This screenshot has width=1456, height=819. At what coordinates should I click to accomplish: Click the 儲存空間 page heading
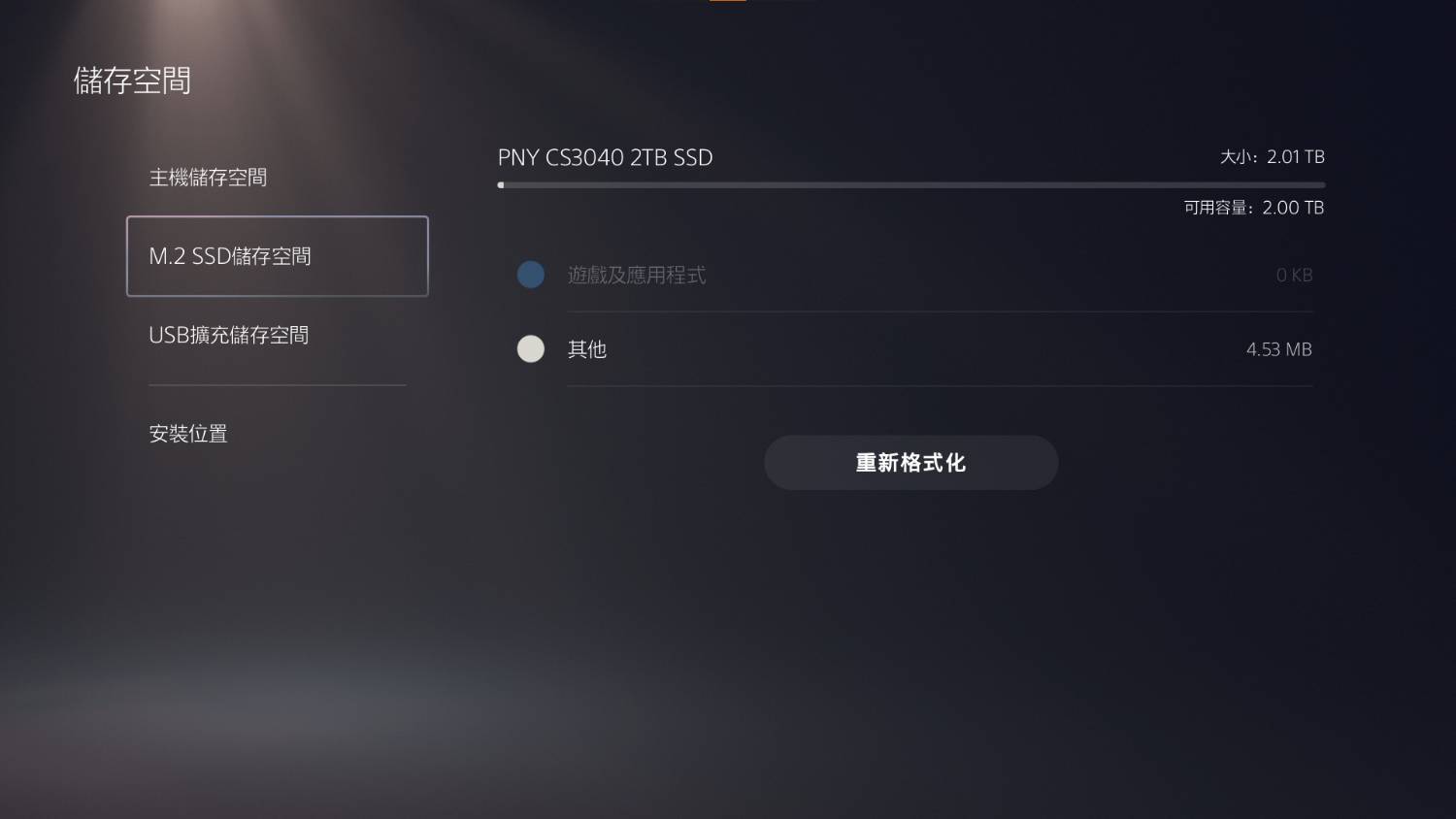click(132, 81)
